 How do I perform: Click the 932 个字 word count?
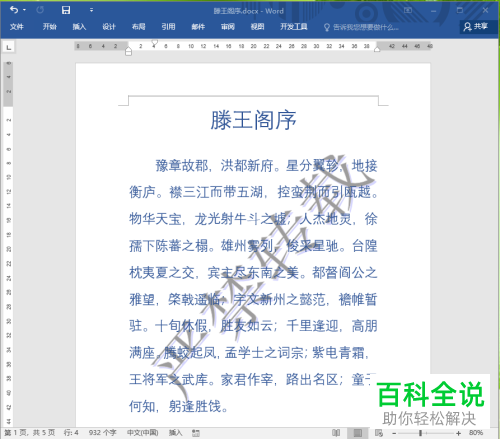click(x=102, y=433)
